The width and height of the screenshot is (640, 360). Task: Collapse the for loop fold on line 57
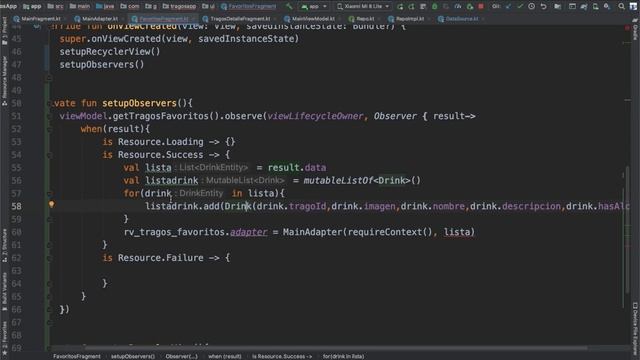pos(49,193)
